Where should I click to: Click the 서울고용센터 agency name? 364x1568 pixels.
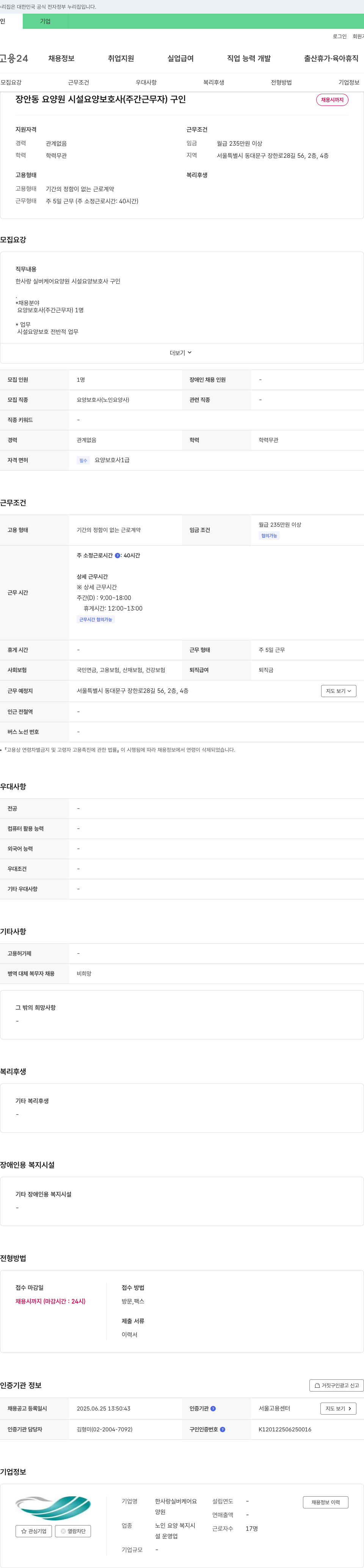(275, 1409)
